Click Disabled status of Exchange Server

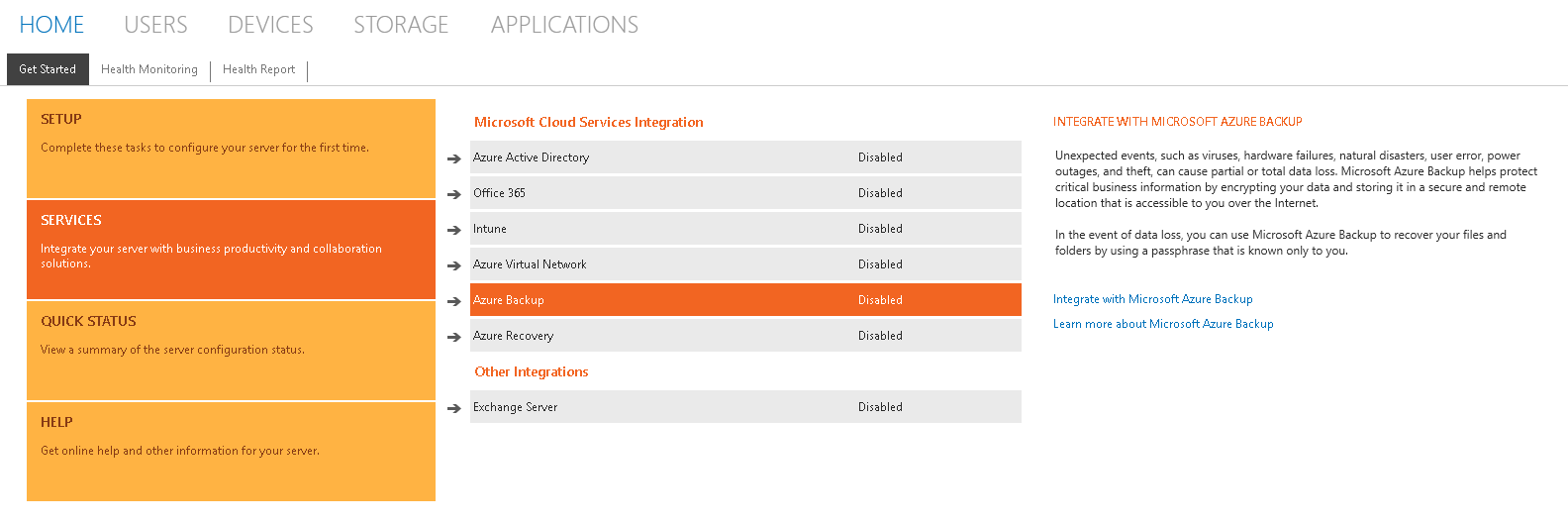[880, 407]
